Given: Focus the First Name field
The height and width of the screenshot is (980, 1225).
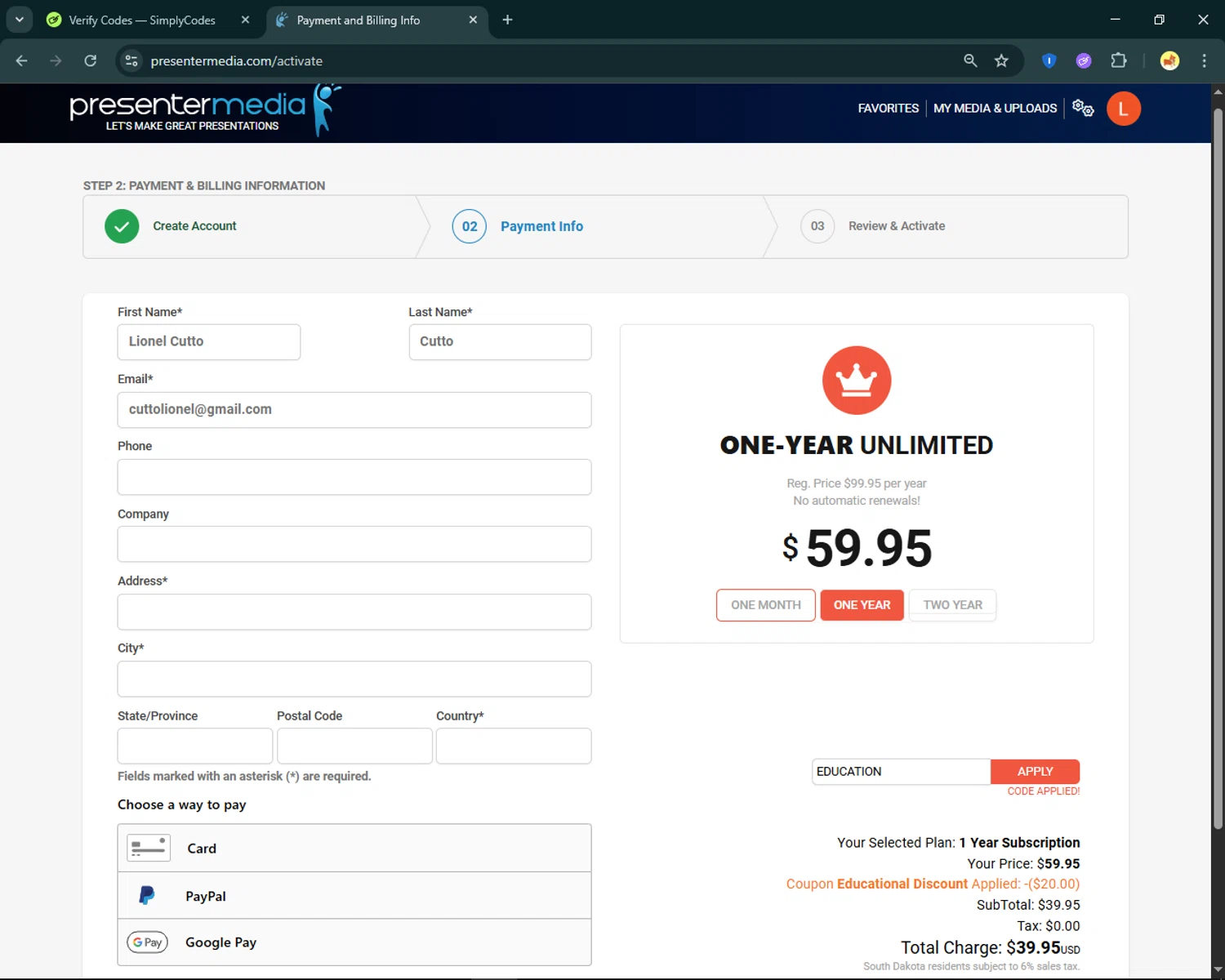Looking at the screenshot, I should click(x=209, y=342).
